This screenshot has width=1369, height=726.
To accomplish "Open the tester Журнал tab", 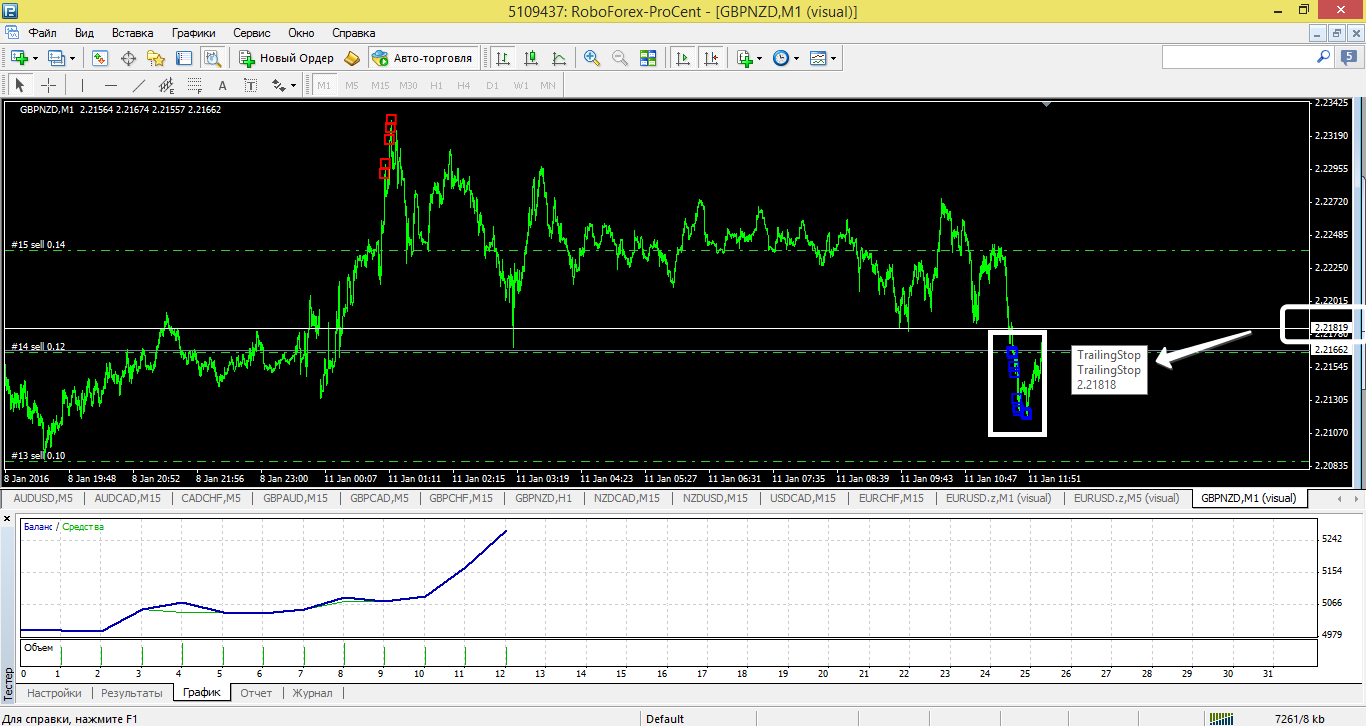I will (x=312, y=692).
